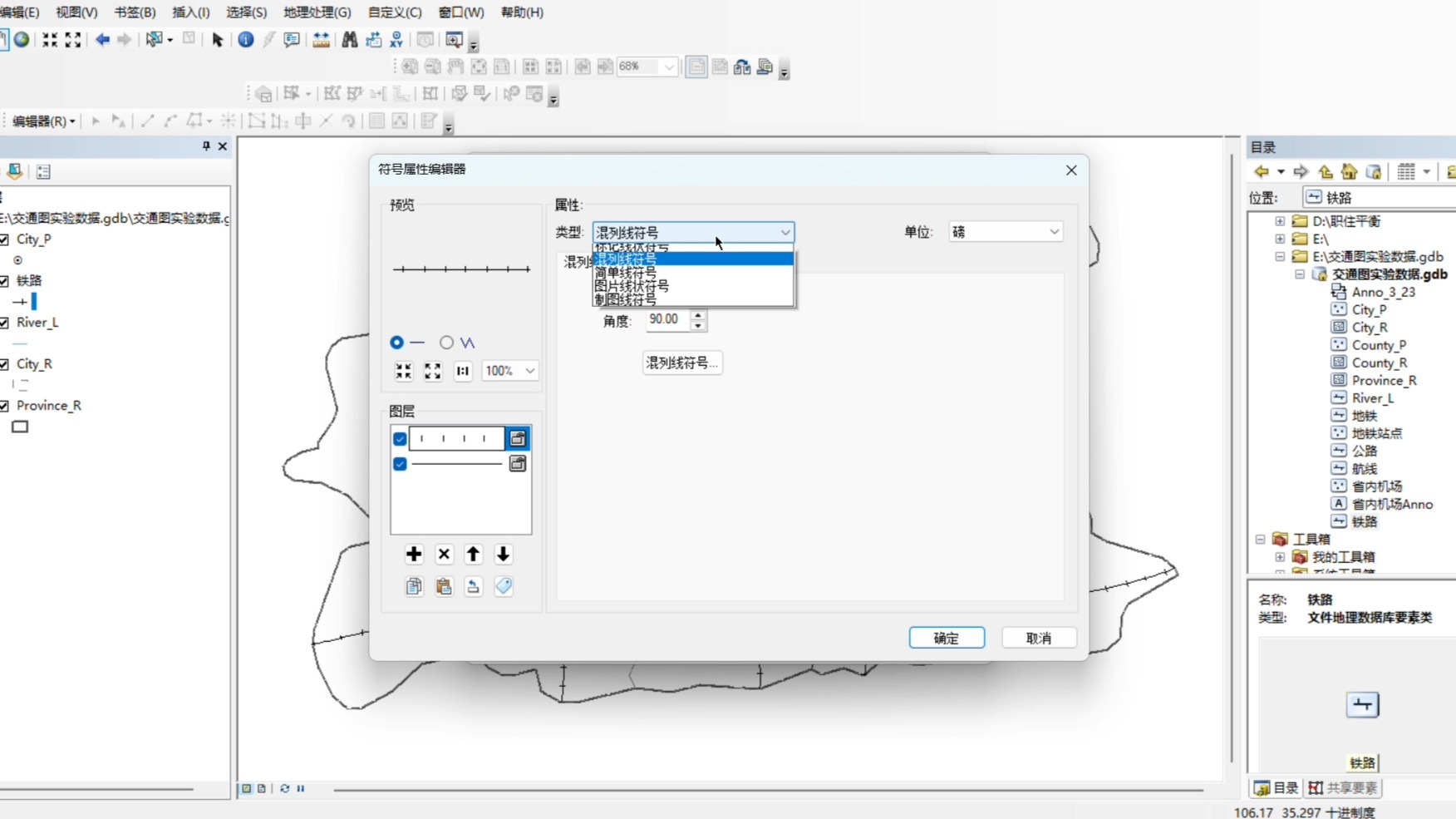Expand the D:\职住平衡 folder in catalog tree

click(1279, 221)
